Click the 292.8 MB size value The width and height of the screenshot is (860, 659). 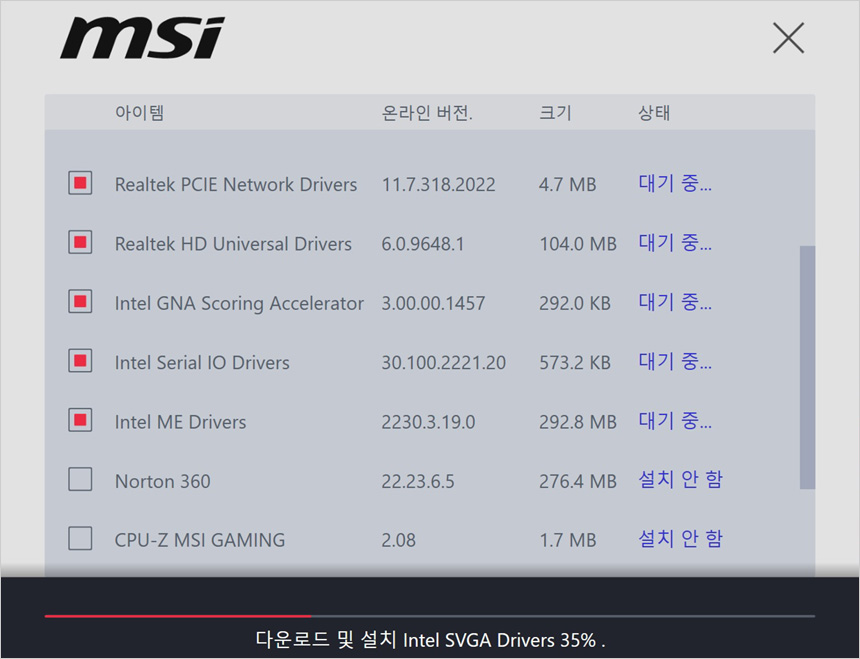tap(578, 422)
